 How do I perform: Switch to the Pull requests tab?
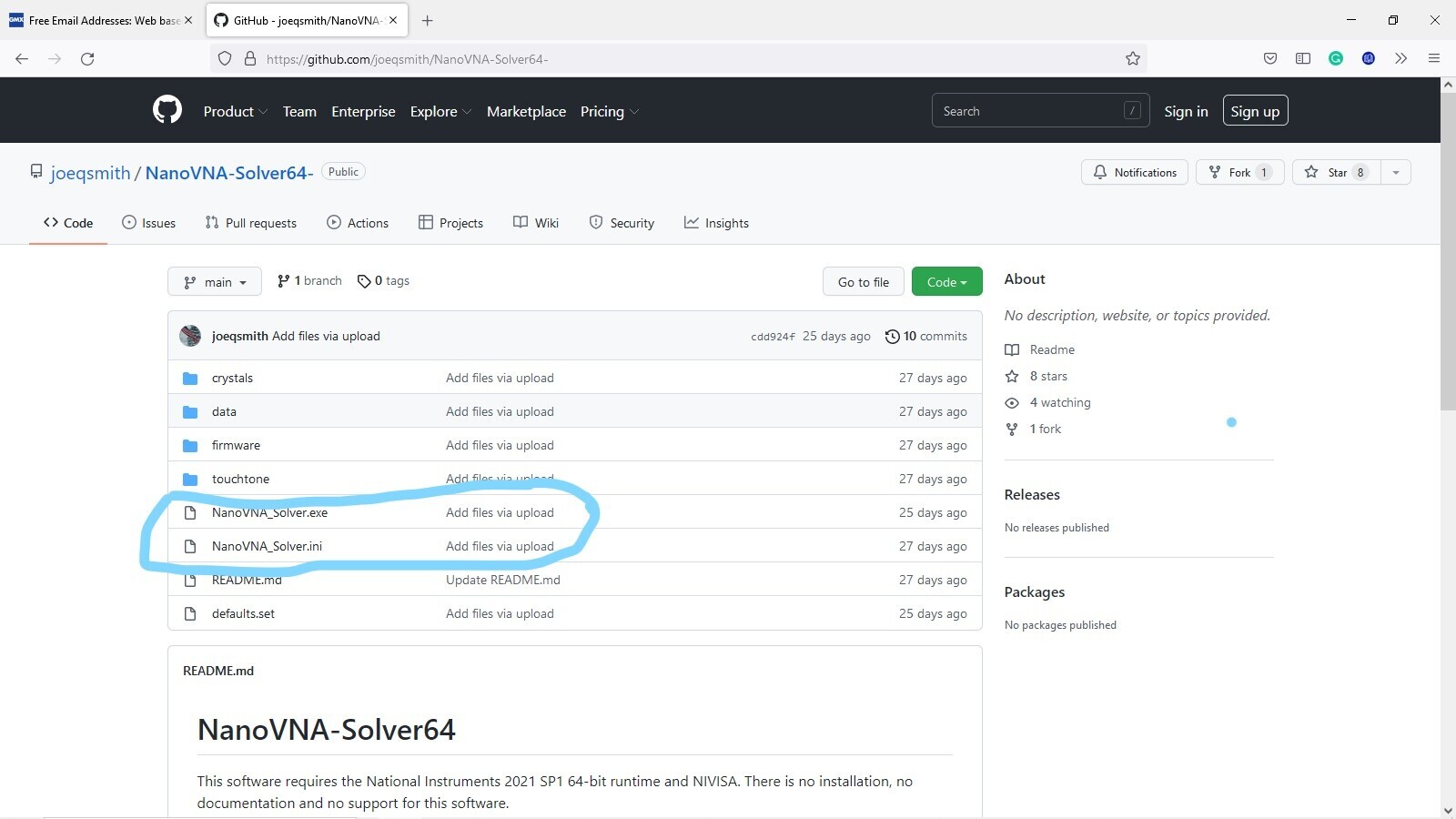coord(251,223)
